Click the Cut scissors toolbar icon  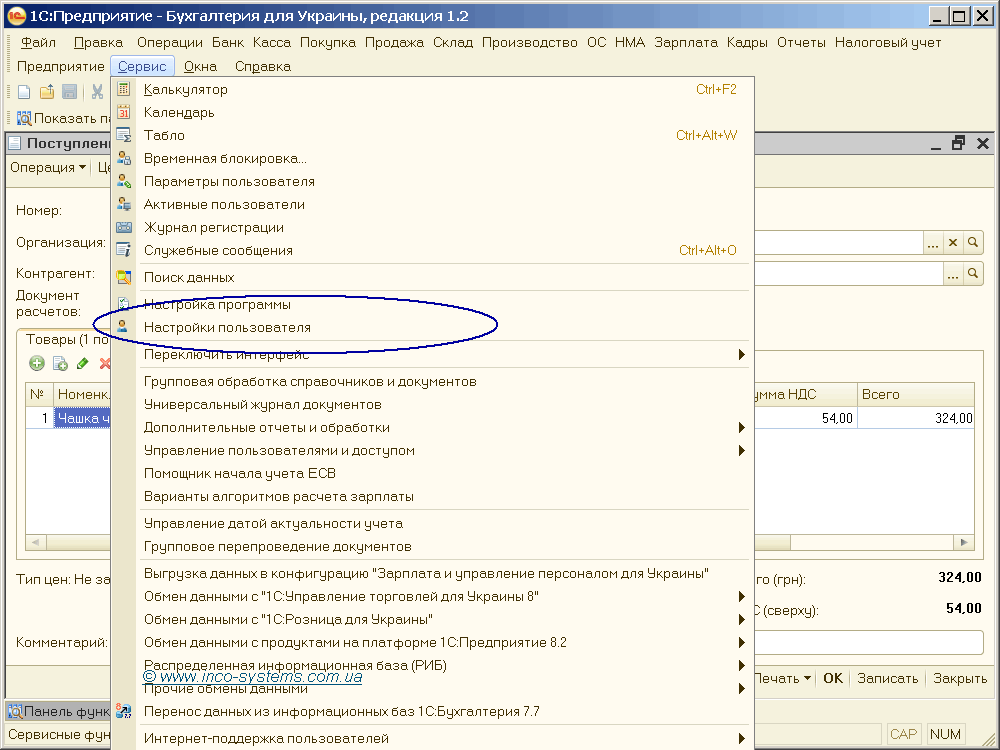pyautogui.click(x=97, y=92)
